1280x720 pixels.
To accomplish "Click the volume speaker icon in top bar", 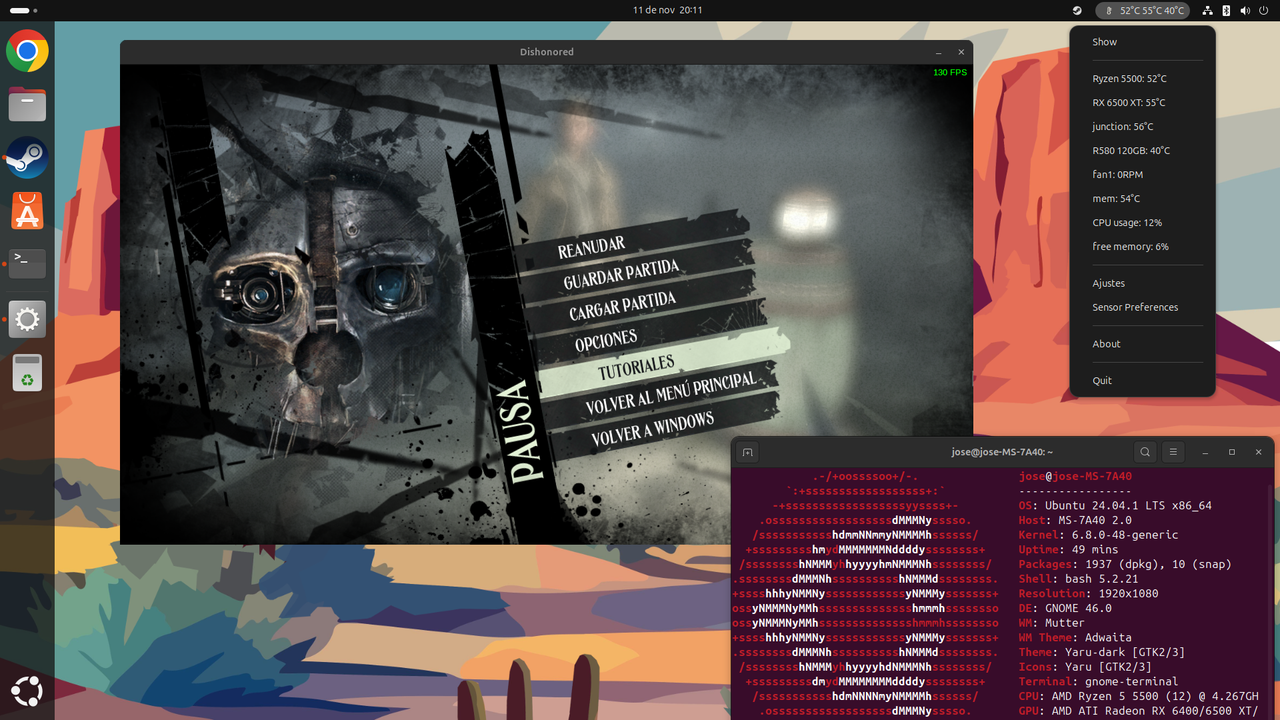I will [1246, 10].
